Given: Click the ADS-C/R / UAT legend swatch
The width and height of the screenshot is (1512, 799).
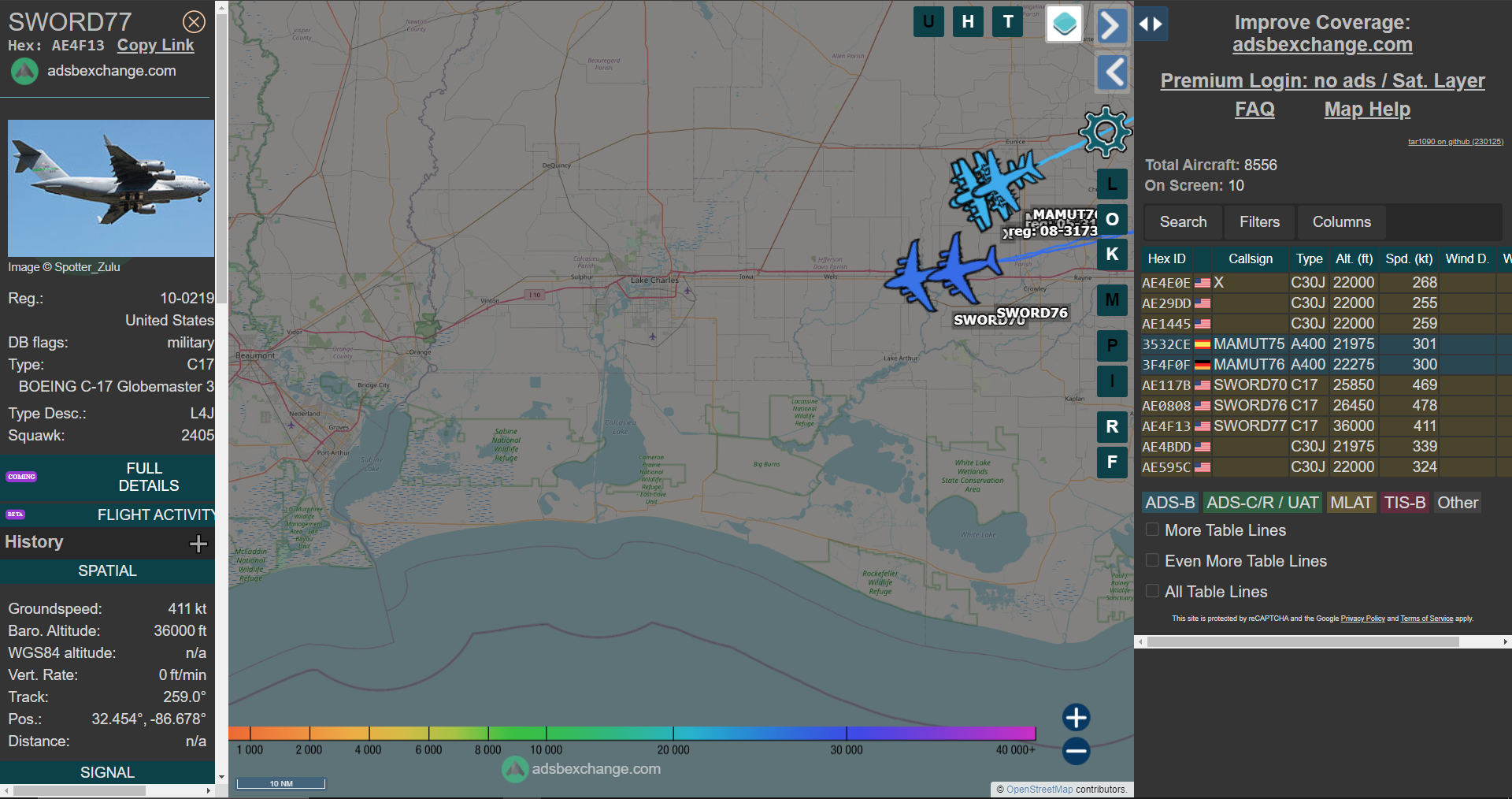Looking at the screenshot, I should (1262, 503).
